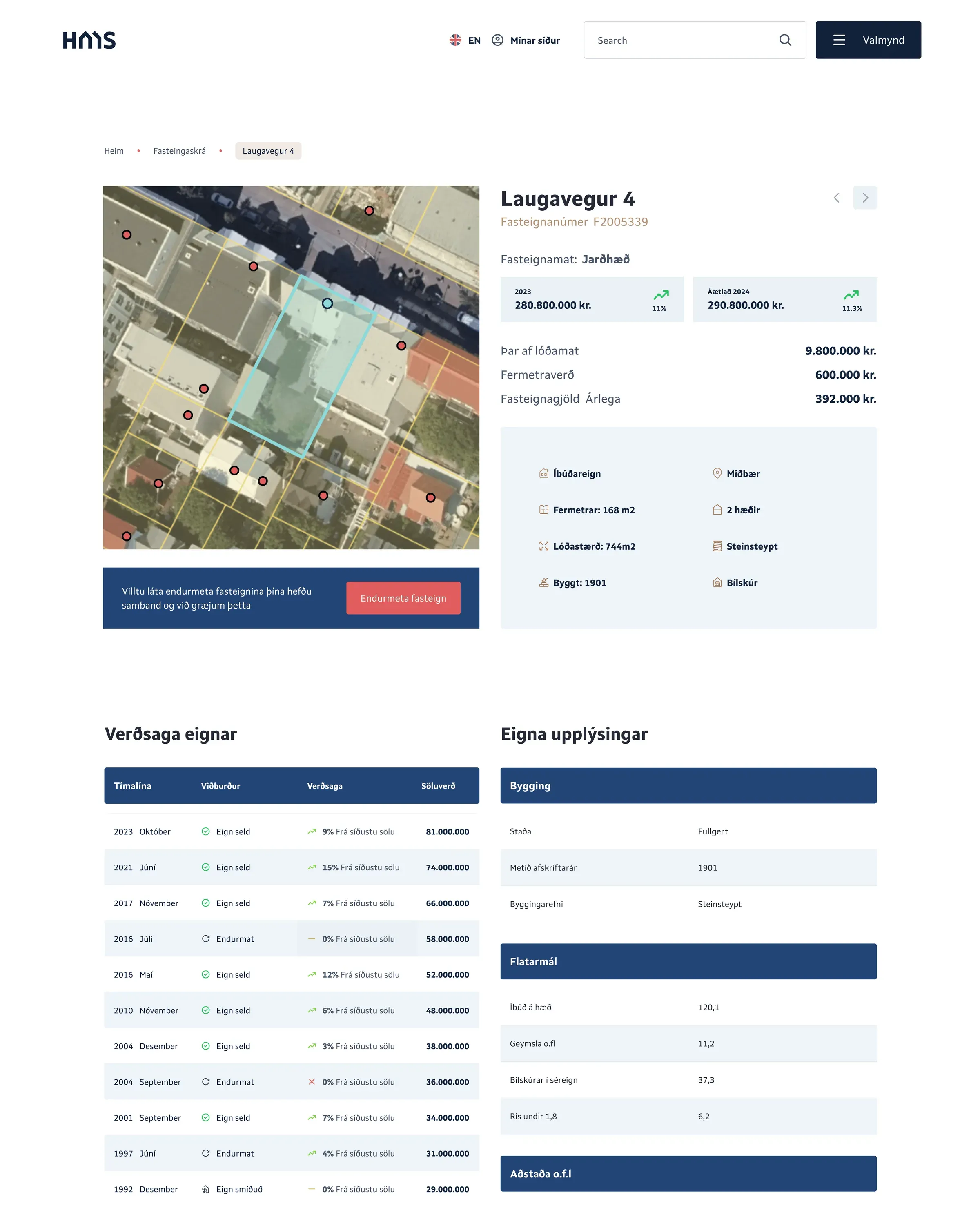Click Fasteignanúmer F2005339 text

(574, 222)
